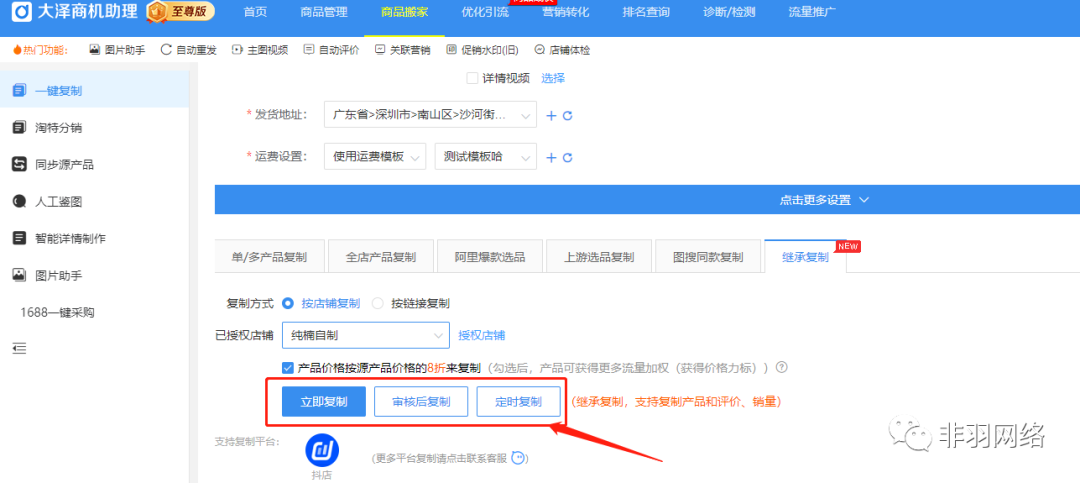
Task: Add a new shipping template with plus icon
Action: tap(551, 158)
